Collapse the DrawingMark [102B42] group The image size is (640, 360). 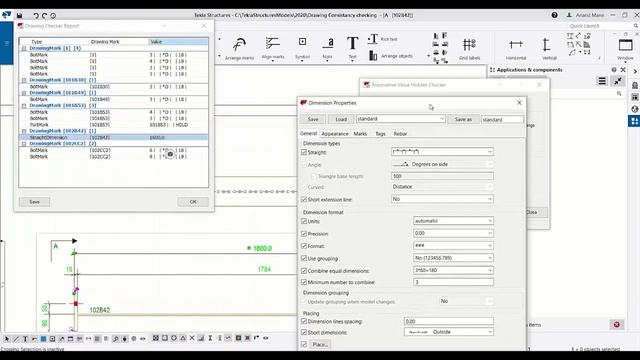pyautogui.click(x=24, y=131)
